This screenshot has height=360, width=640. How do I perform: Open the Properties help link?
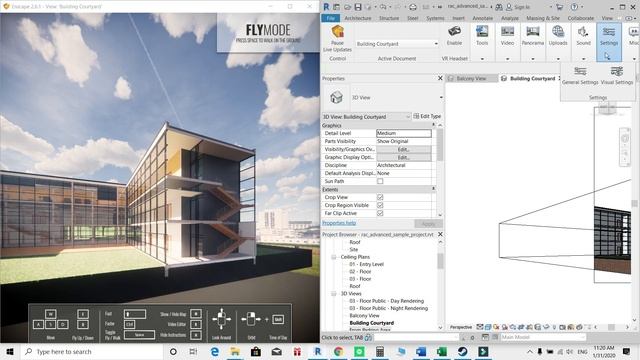(339, 223)
